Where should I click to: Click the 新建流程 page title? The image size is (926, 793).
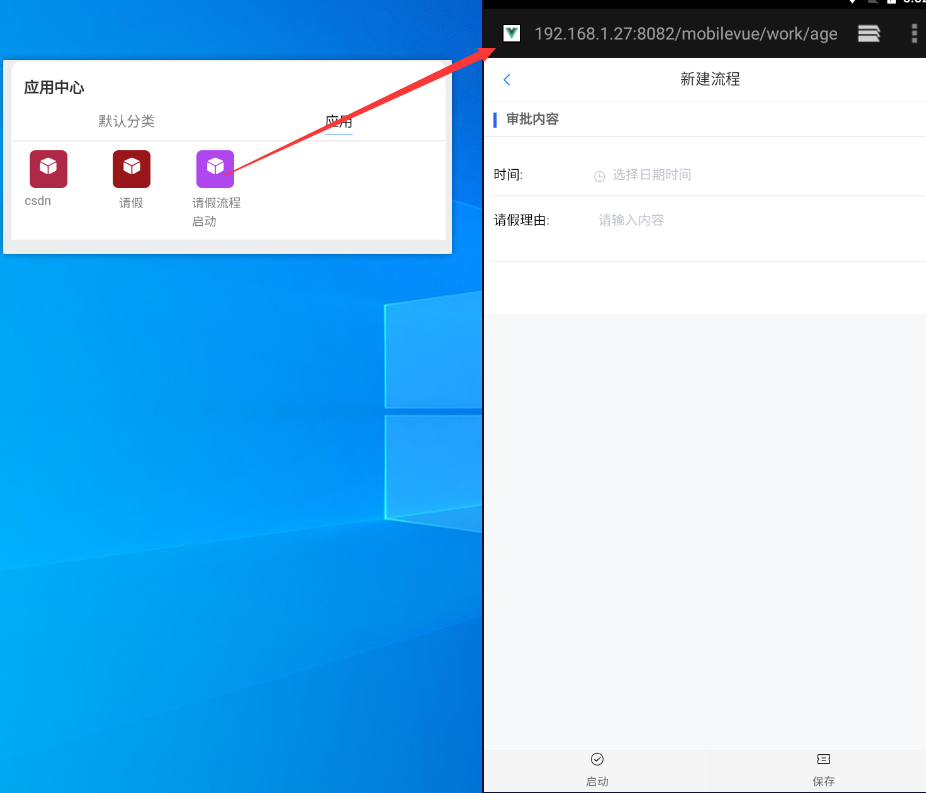(x=710, y=79)
